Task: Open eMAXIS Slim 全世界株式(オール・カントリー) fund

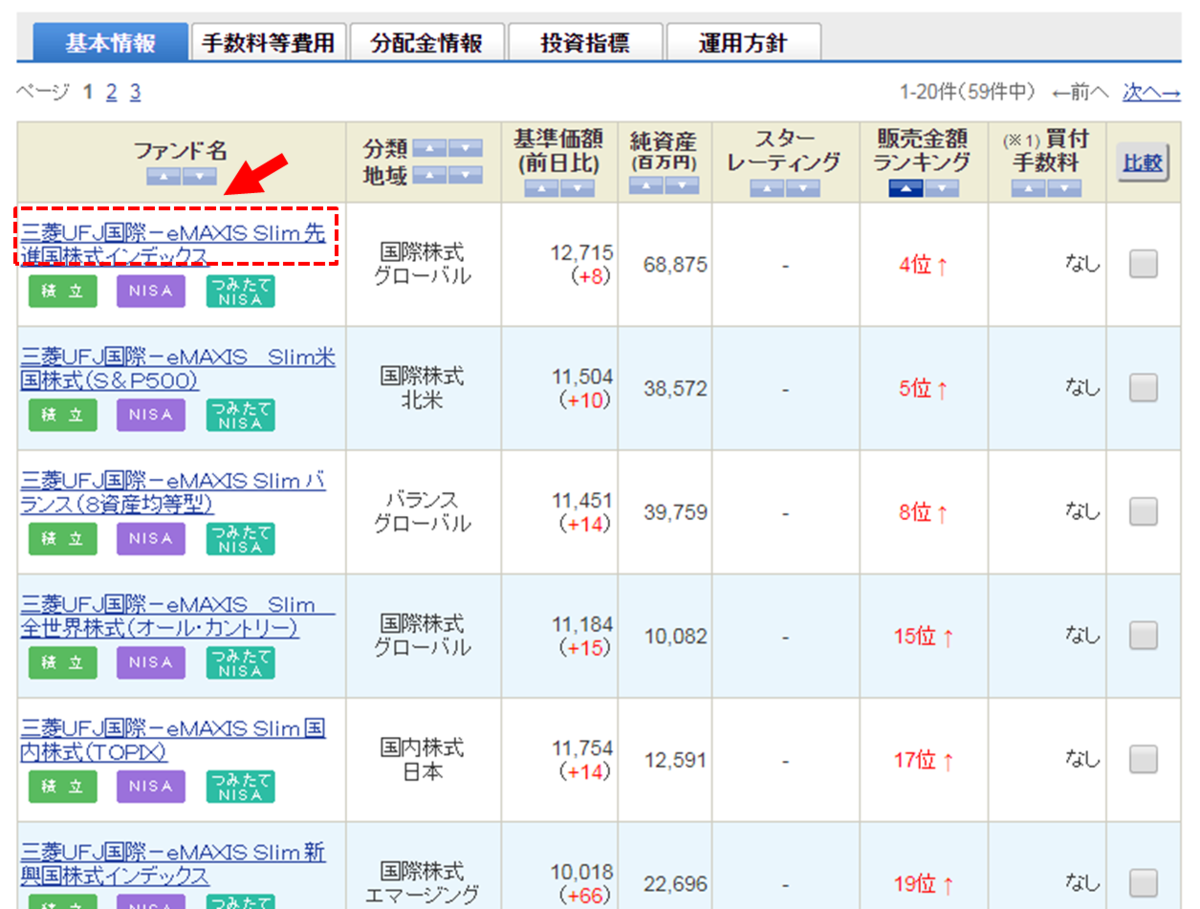Action: pos(178,617)
